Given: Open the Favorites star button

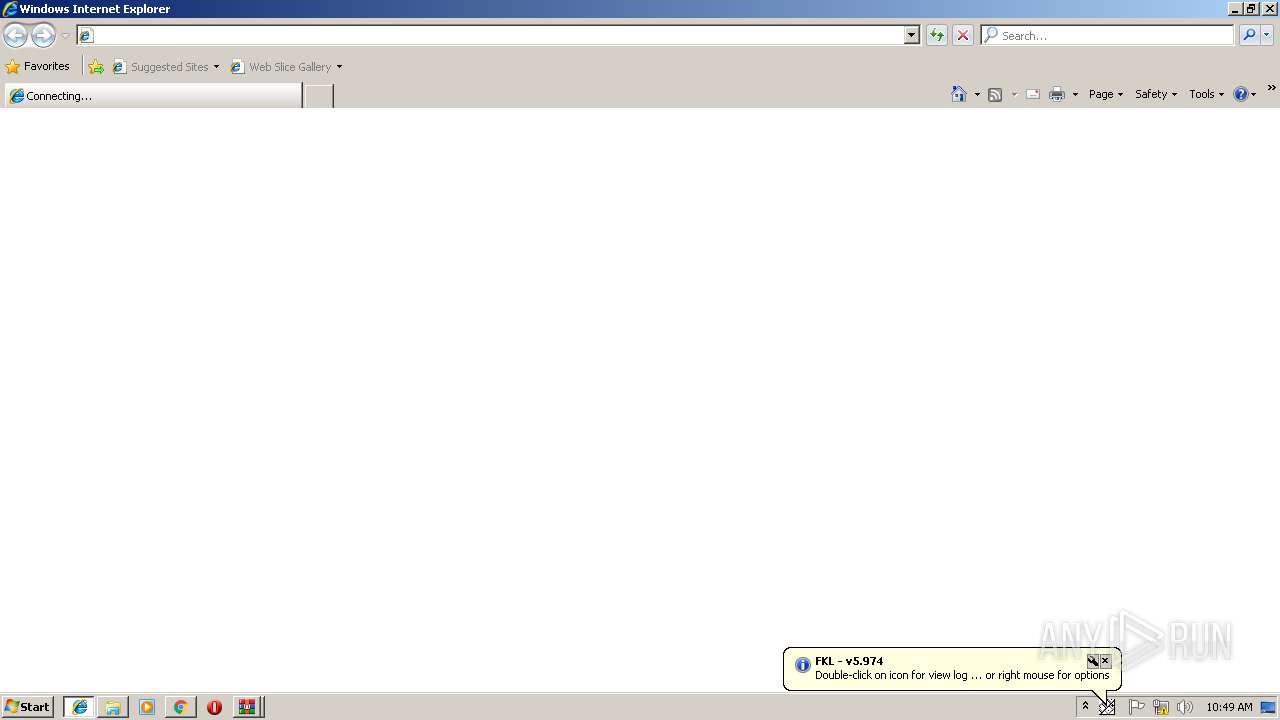Looking at the screenshot, I should [x=38, y=66].
